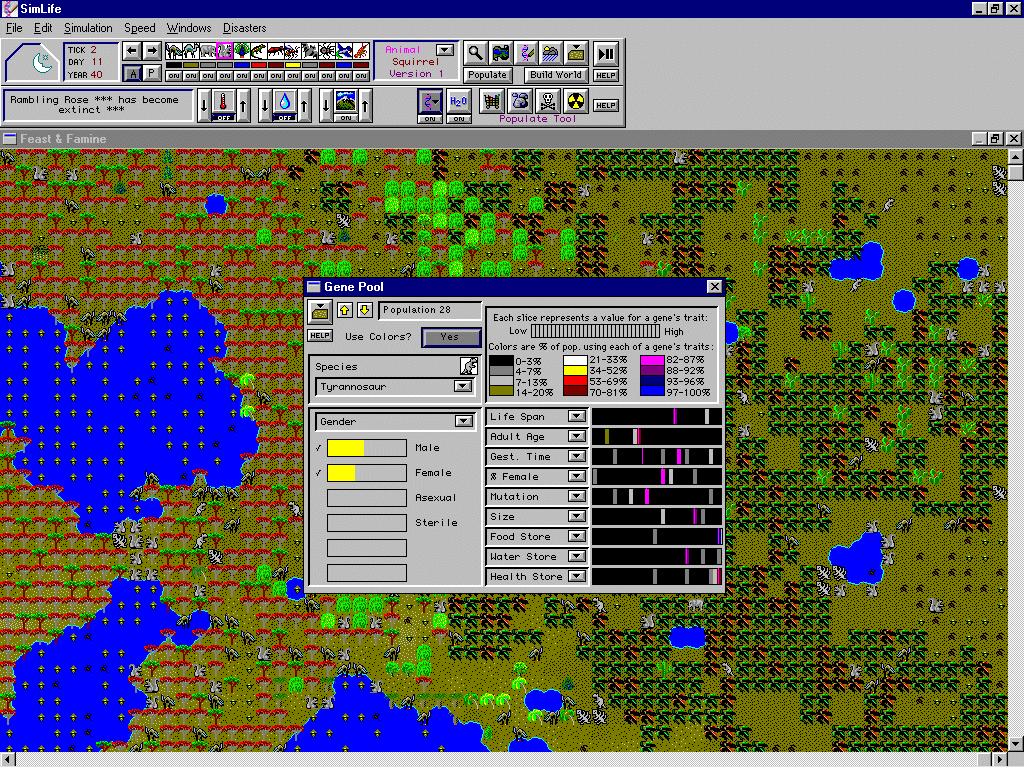Open the Food Store dropdown arrow
Viewport: 1024px width, 768px height.
tap(576, 536)
